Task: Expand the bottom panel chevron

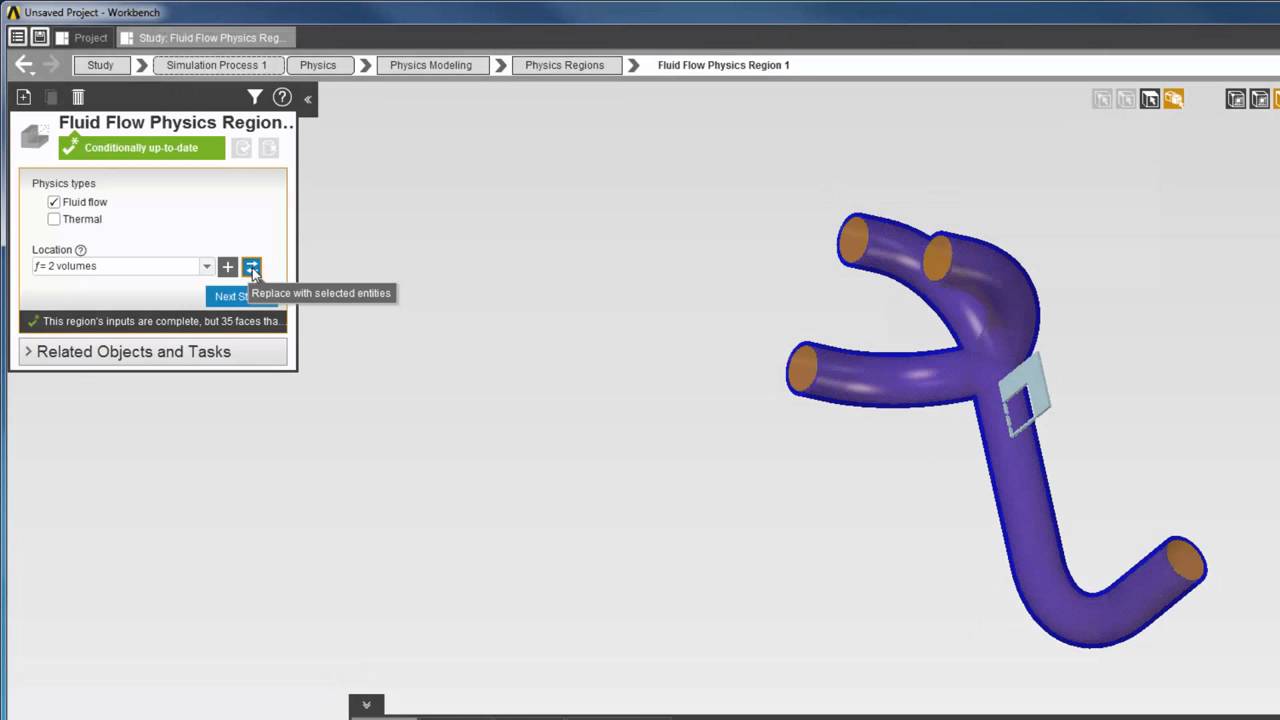Action: pos(366,705)
